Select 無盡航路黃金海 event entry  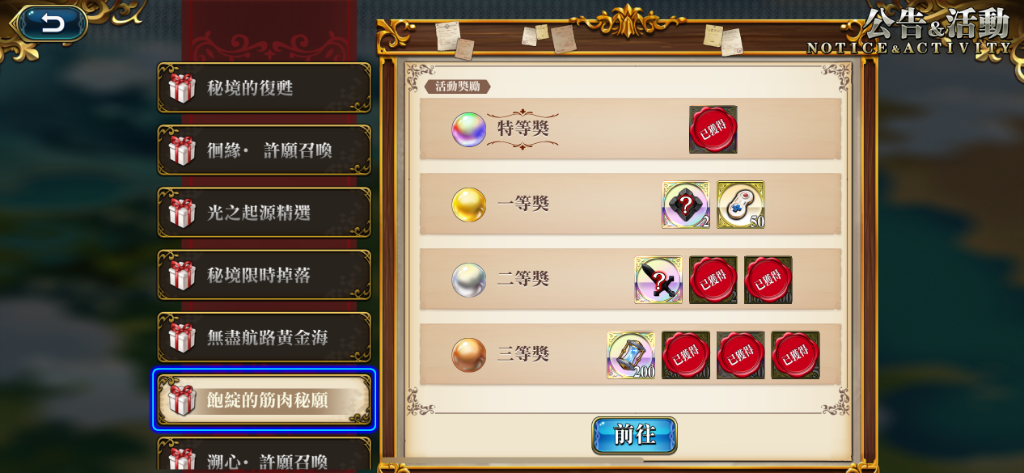(264, 337)
